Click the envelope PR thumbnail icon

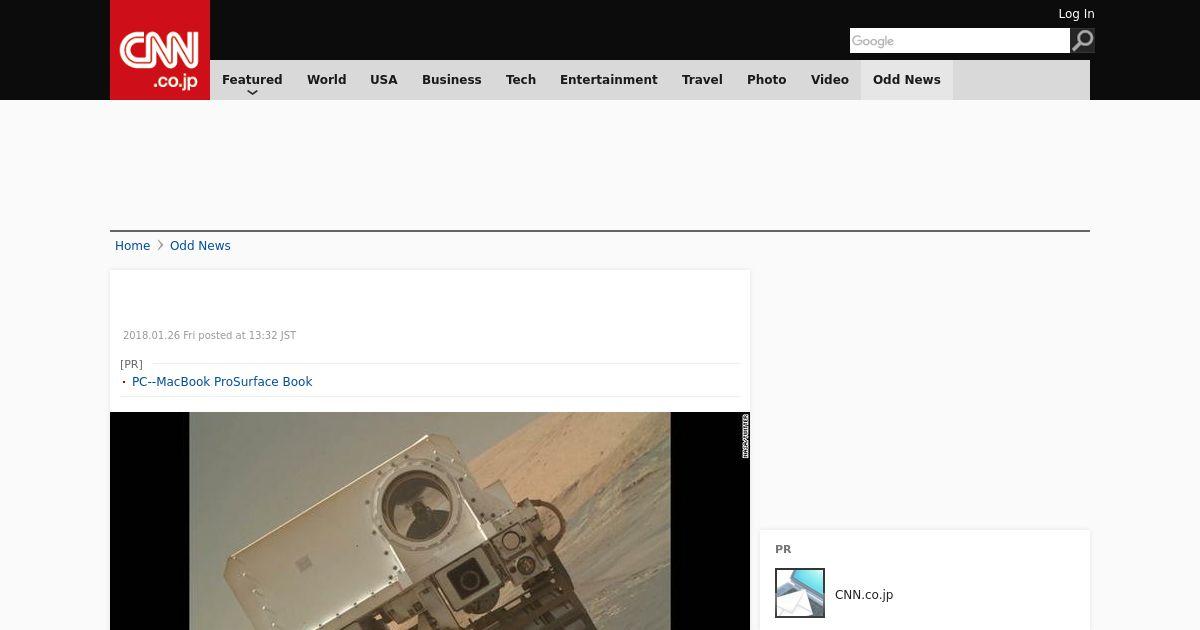tap(800, 593)
